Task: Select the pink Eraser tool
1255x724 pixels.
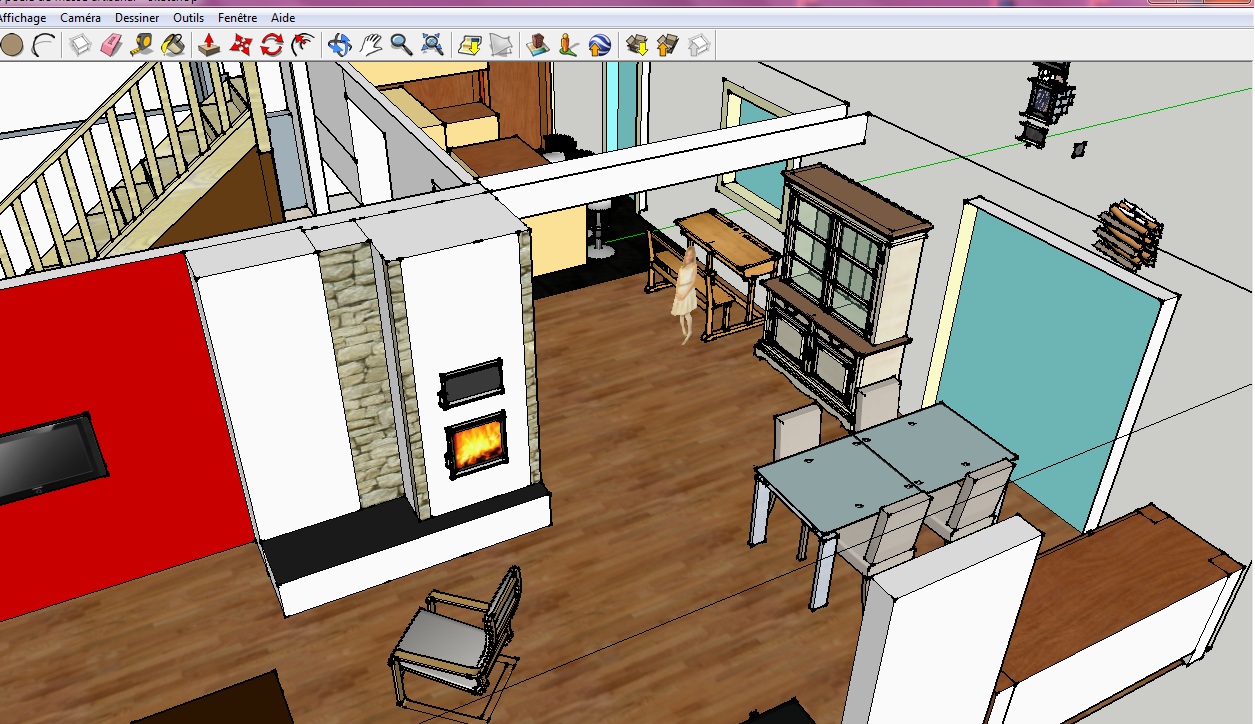Action: [111, 45]
